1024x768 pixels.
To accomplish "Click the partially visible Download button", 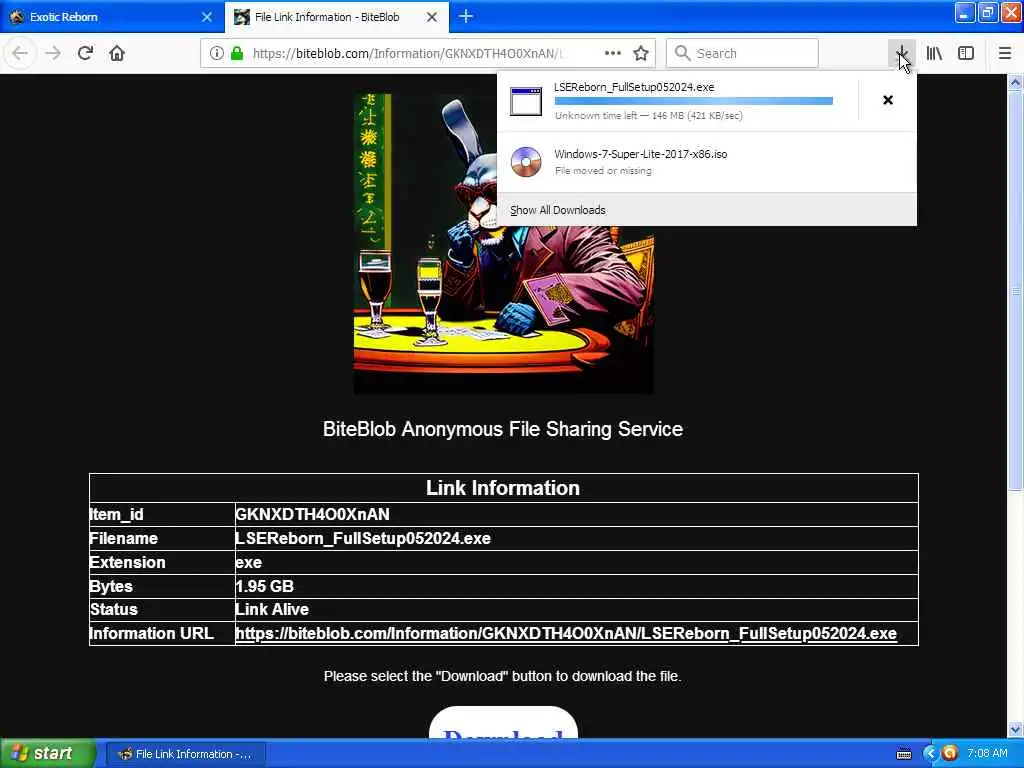I will (503, 723).
